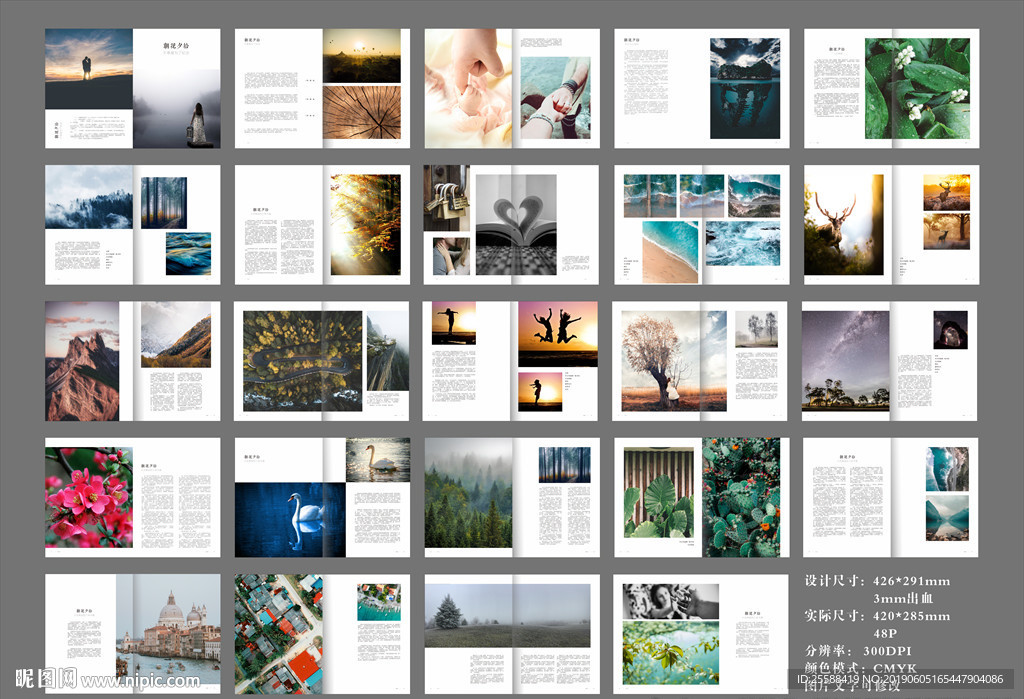Open the aerial turquoise coastline photo
Screen dimensions: 1024x699
tap(948, 469)
